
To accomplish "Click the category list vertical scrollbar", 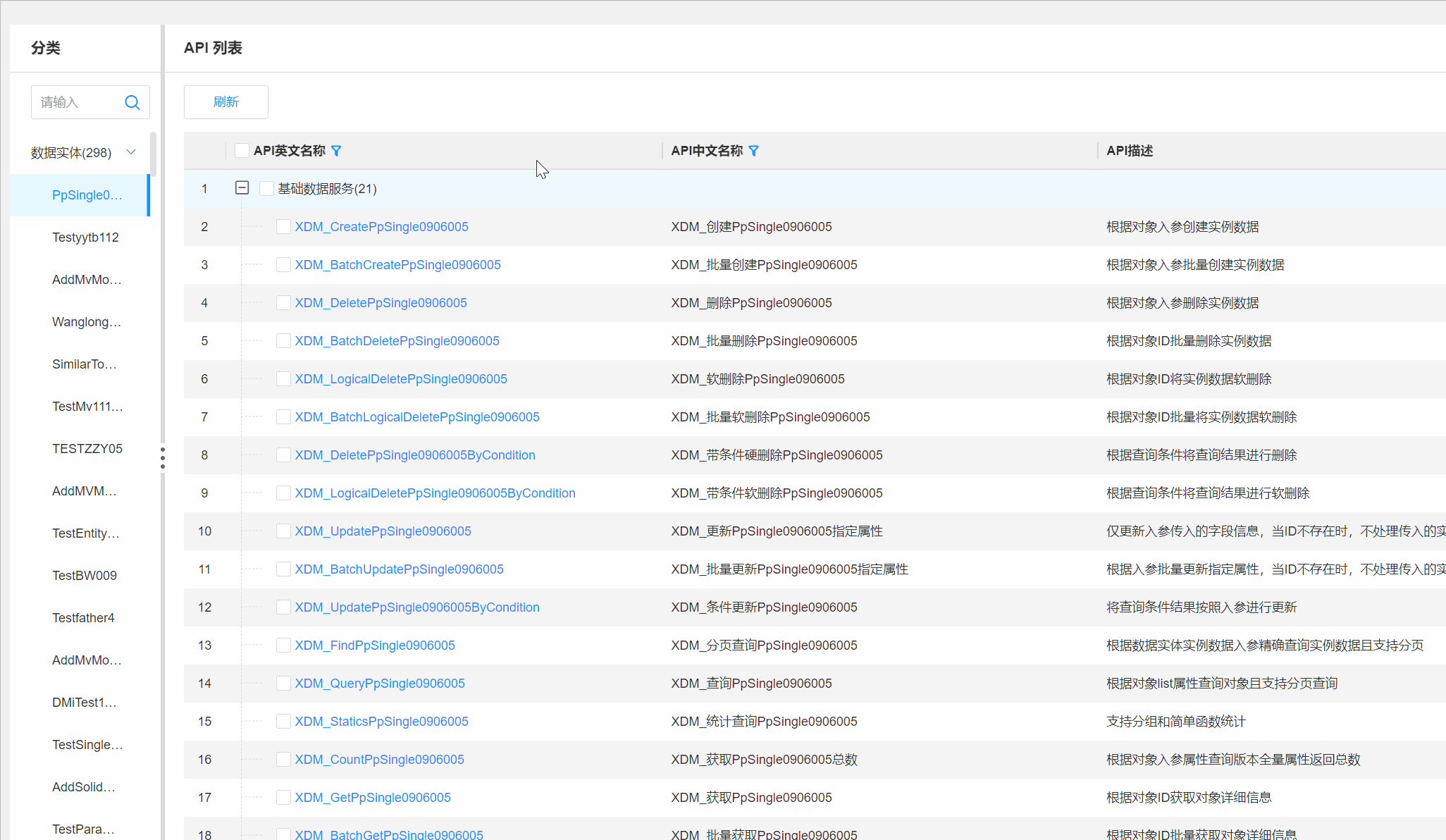I will point(153,155).
